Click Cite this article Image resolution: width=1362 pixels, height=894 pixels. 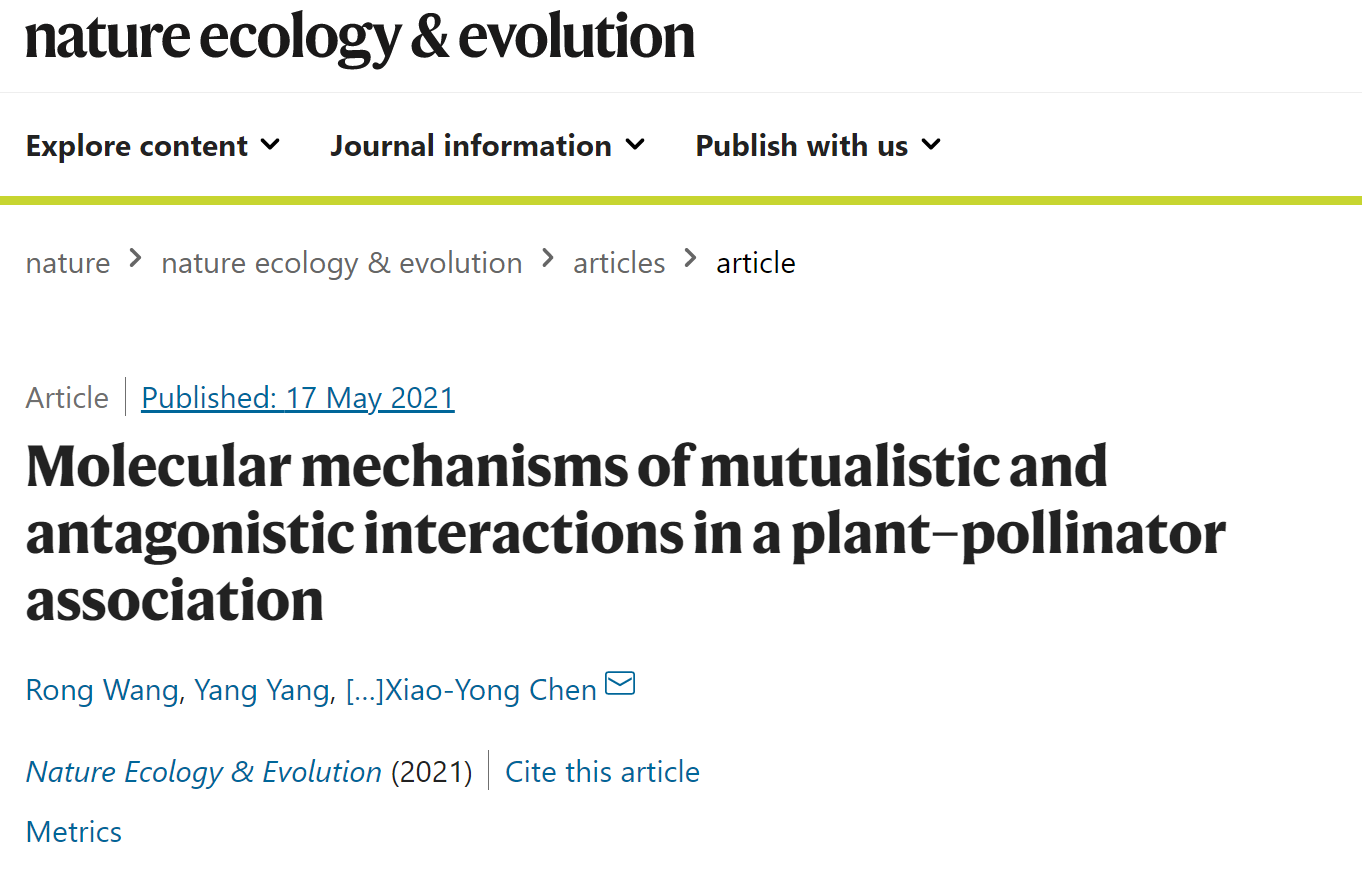pos(602,772)
